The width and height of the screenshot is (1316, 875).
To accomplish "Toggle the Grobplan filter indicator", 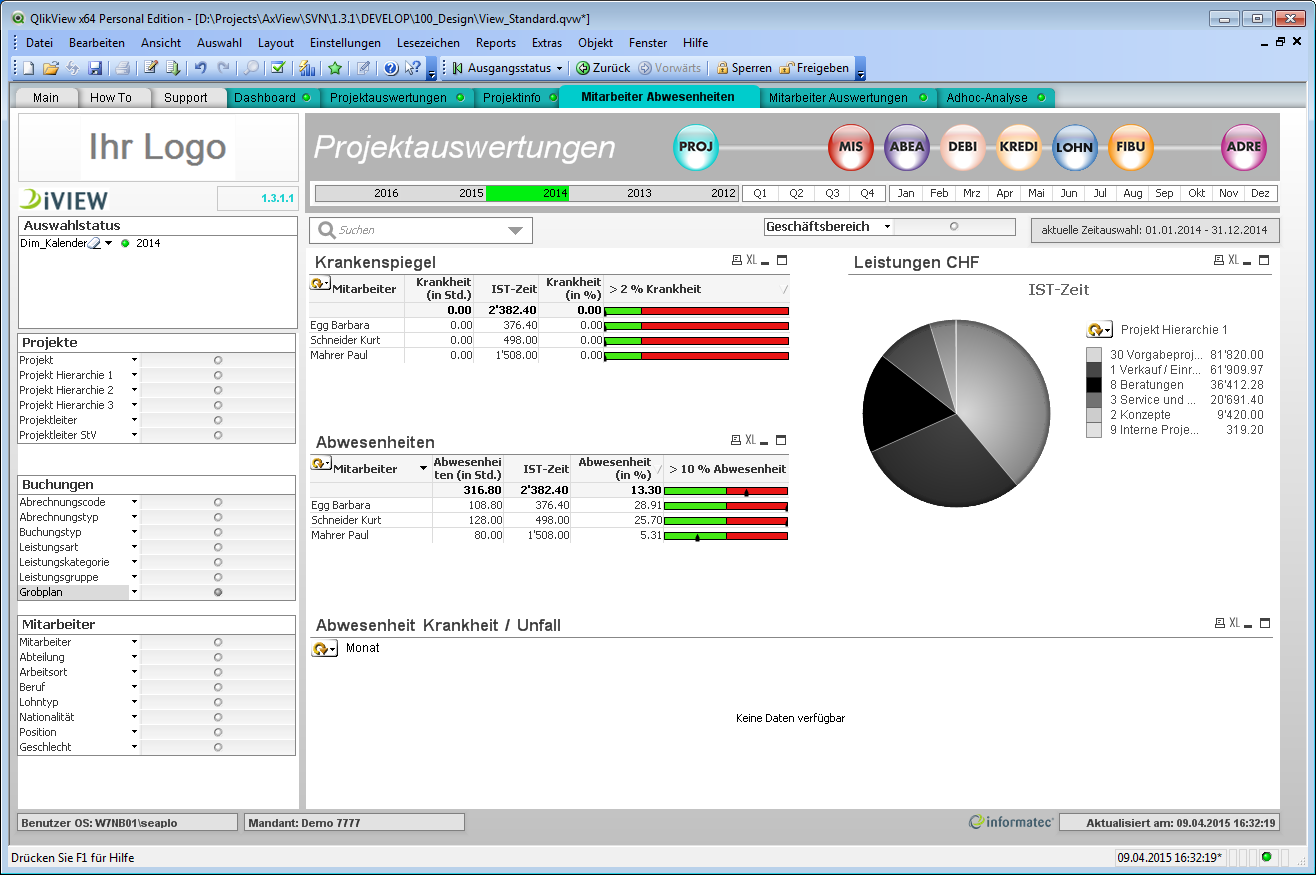I will (218, 592).
